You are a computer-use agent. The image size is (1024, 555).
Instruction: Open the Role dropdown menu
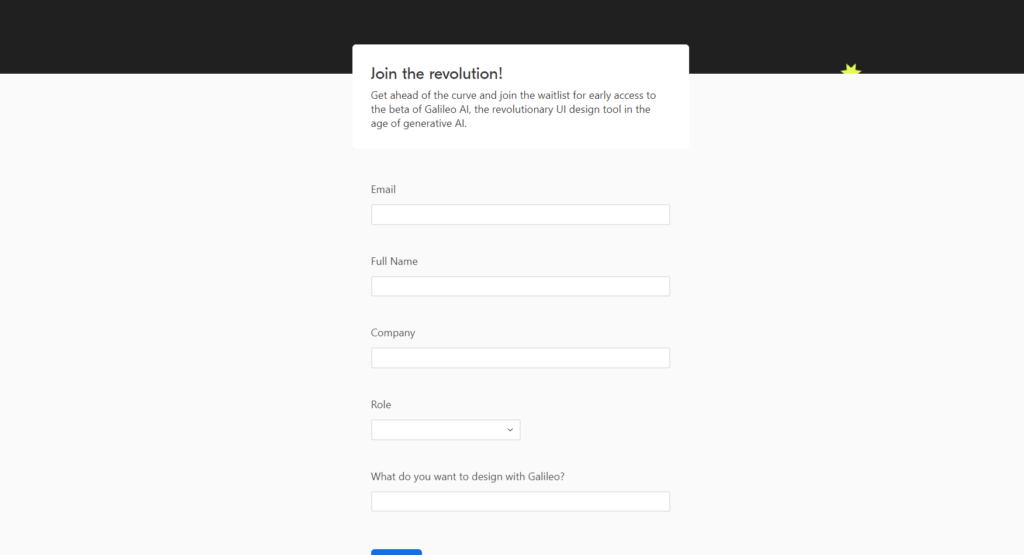click(x=445, y=430)
